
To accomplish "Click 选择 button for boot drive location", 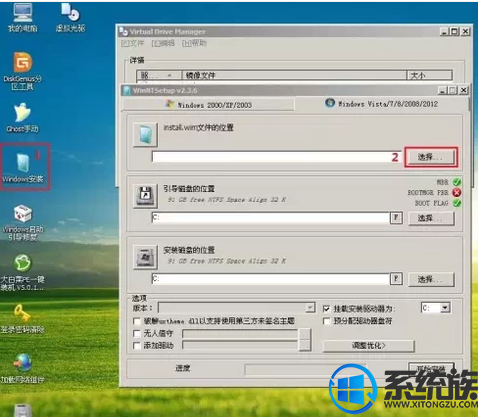I will pos(431,218).
